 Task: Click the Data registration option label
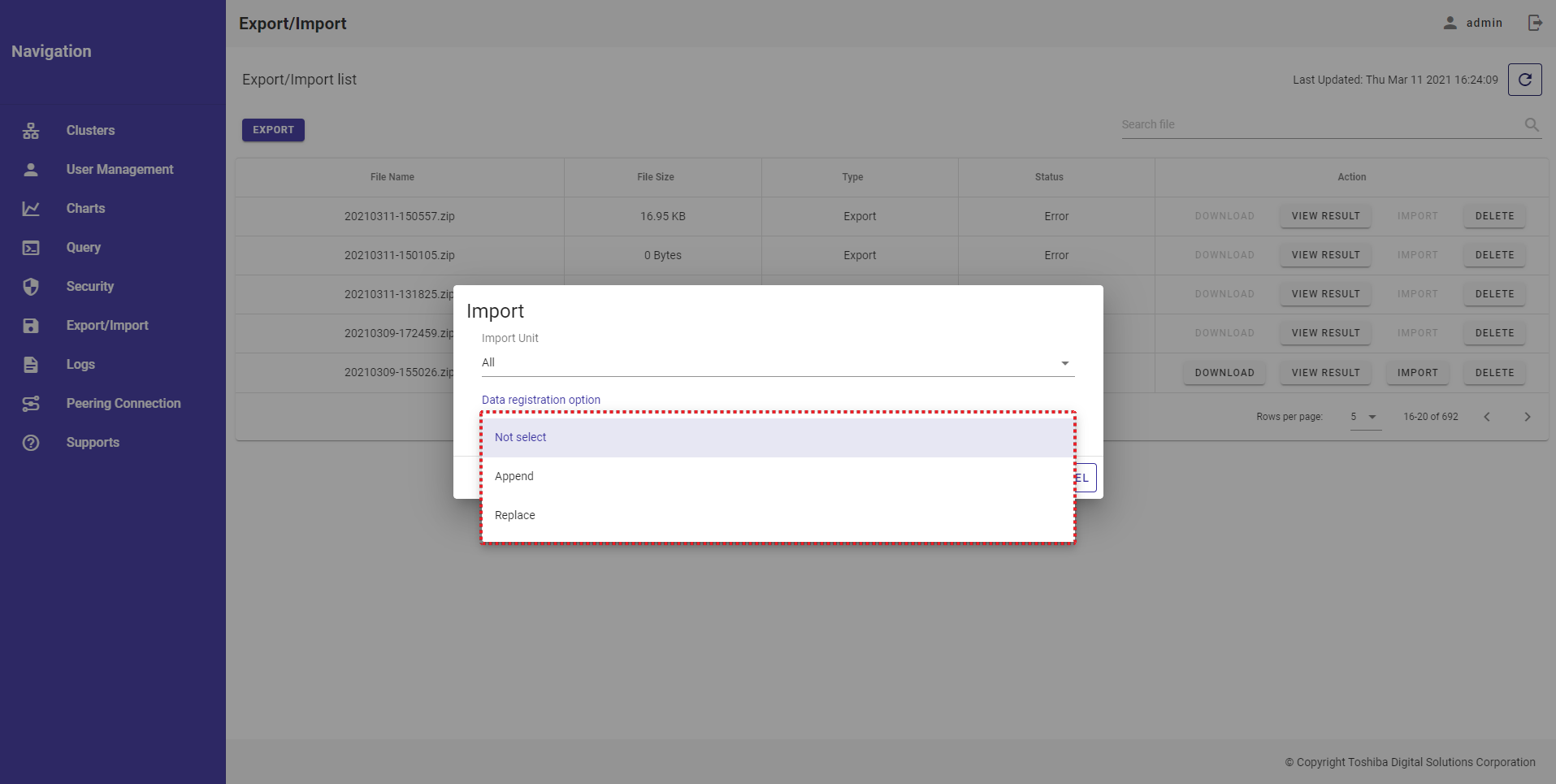point(541,400)
